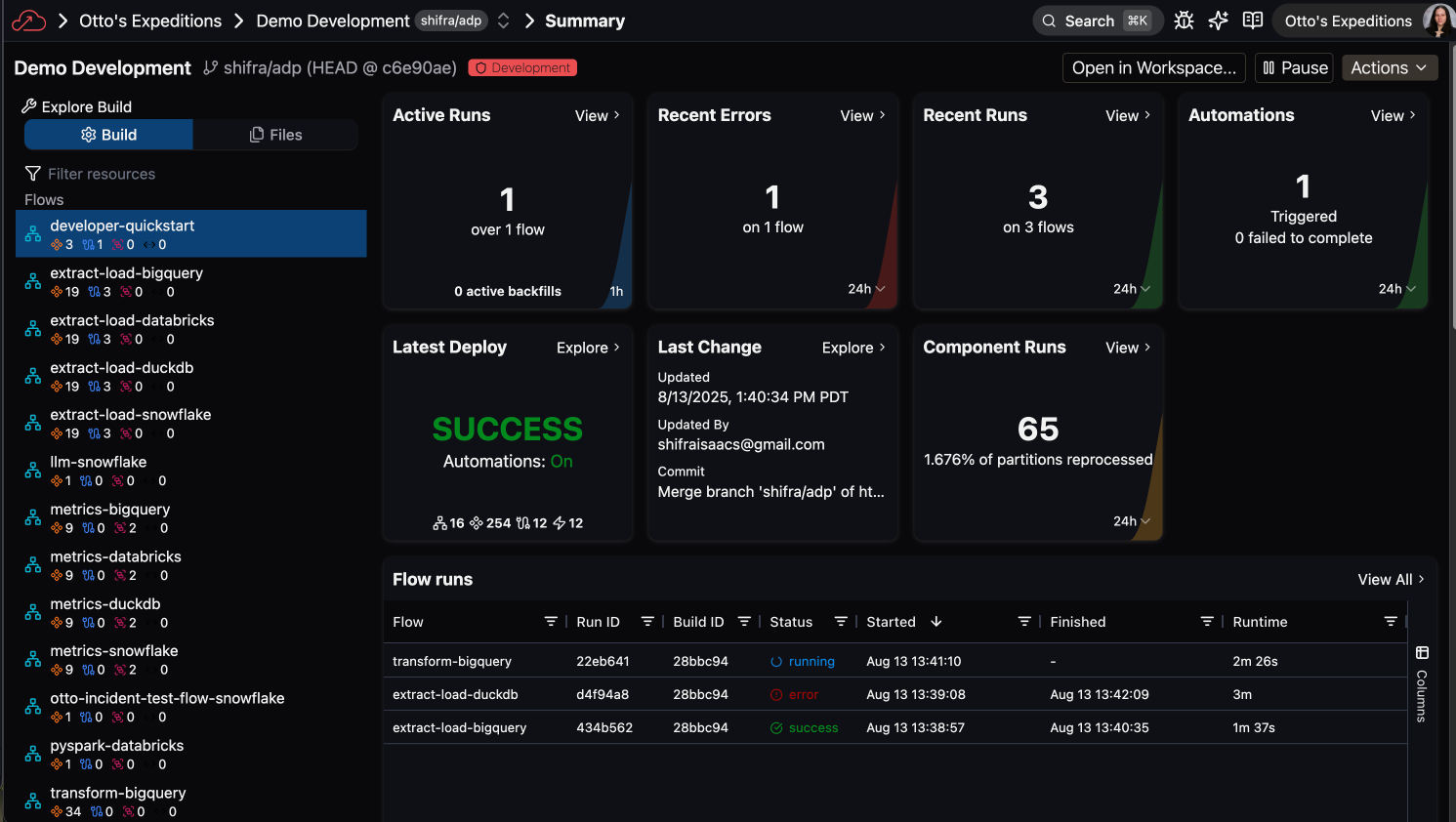Change the Component Runs 24h time range
The height and width of the screenshot is (822, 1456).
[1132, 521]
